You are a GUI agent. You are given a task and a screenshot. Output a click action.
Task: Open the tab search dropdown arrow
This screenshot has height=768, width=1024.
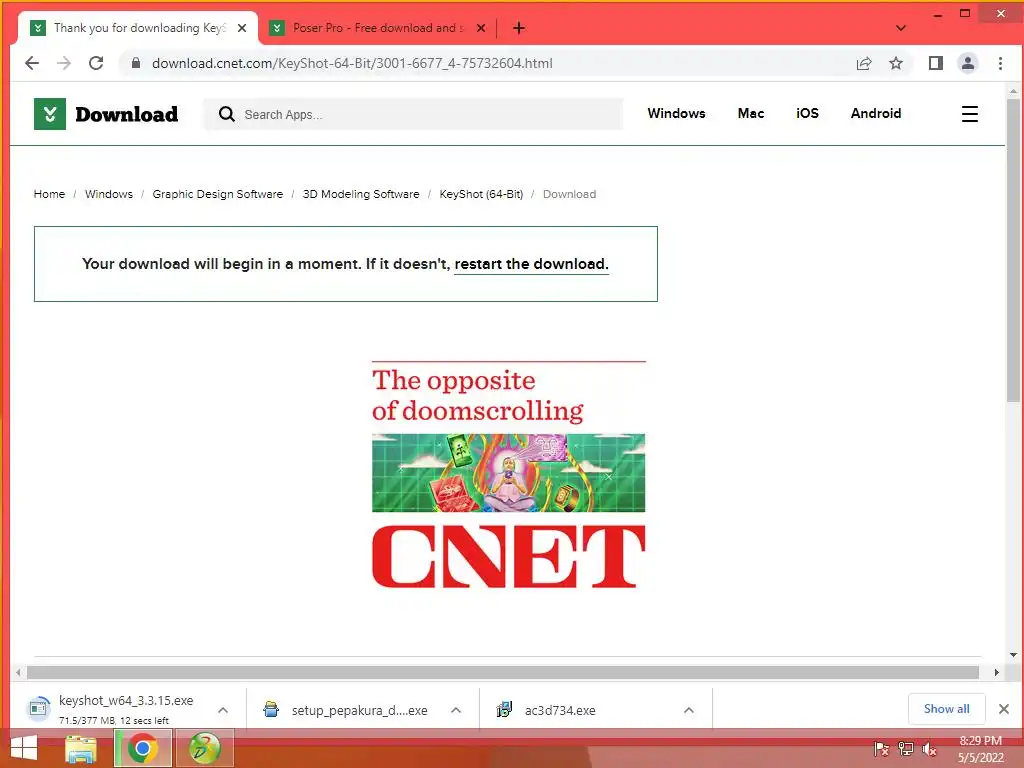point(901,28)
